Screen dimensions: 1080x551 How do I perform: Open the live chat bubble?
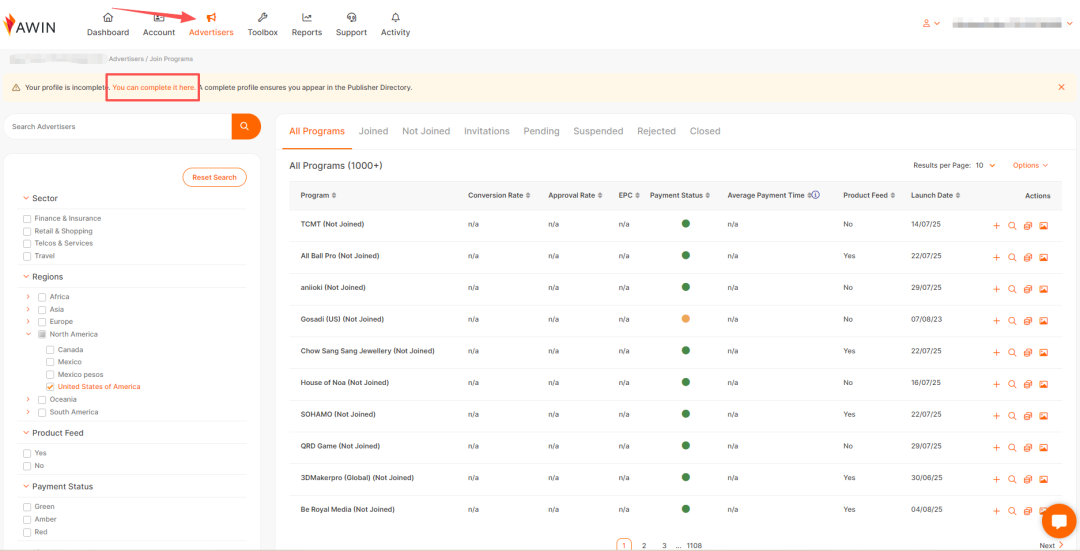click(x=1059, y=521)
